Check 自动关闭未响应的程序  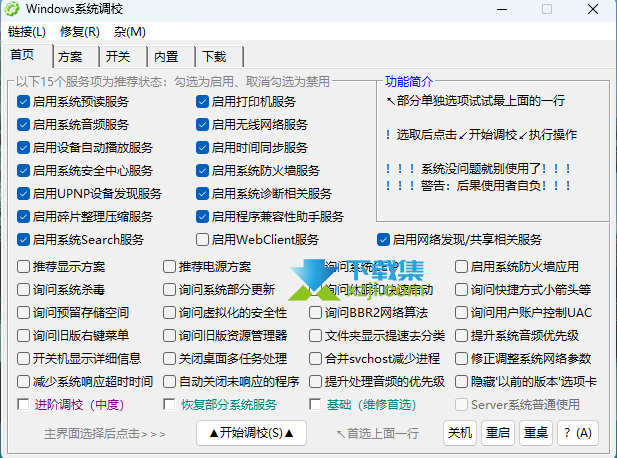point(169,382)
